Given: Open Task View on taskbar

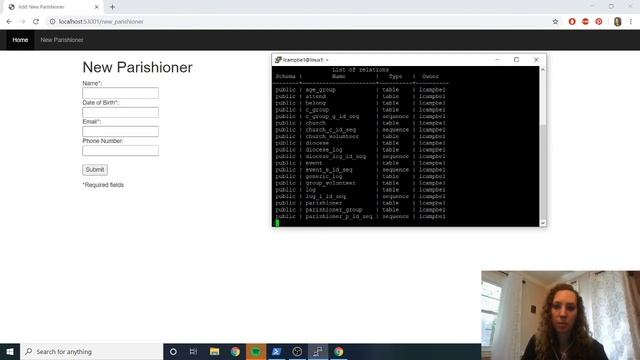Looking at the screenshot, I should click(x=193, y=351).
